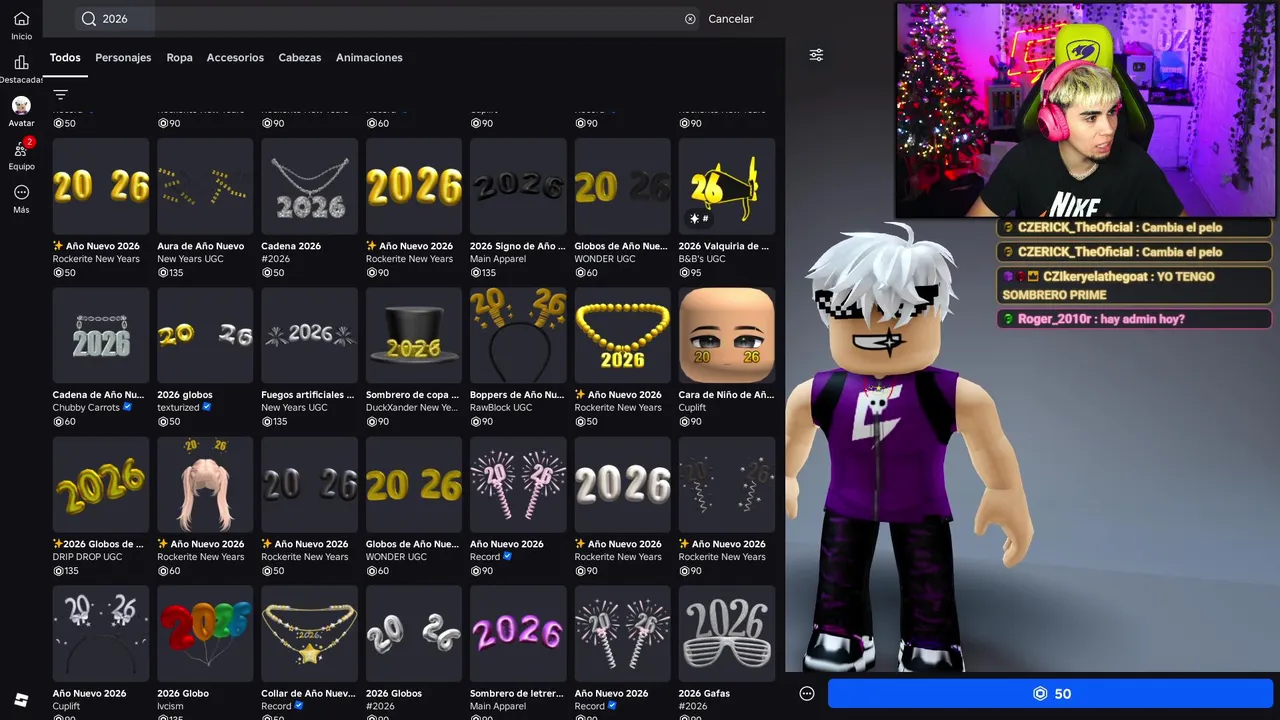Select pink firework wands Año Nuevo 2026 by Record

518,485
